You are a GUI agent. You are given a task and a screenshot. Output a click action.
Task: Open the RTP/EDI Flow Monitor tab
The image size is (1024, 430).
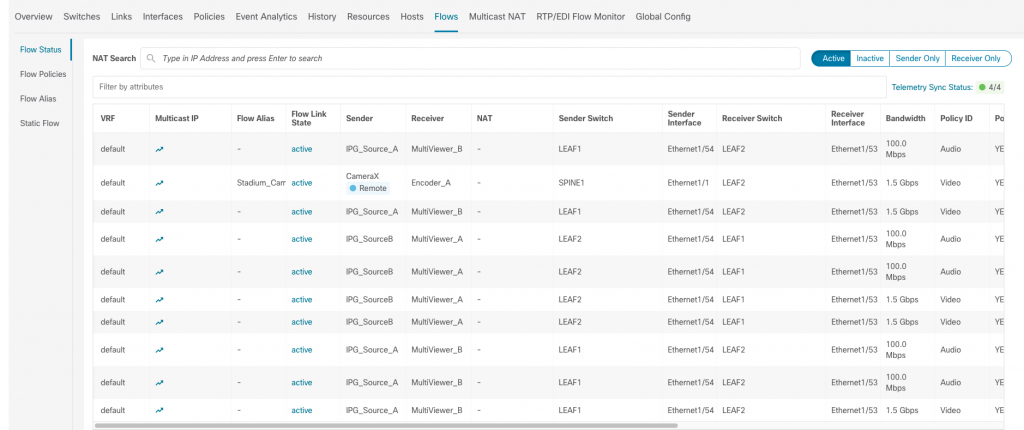click(580, 16)
